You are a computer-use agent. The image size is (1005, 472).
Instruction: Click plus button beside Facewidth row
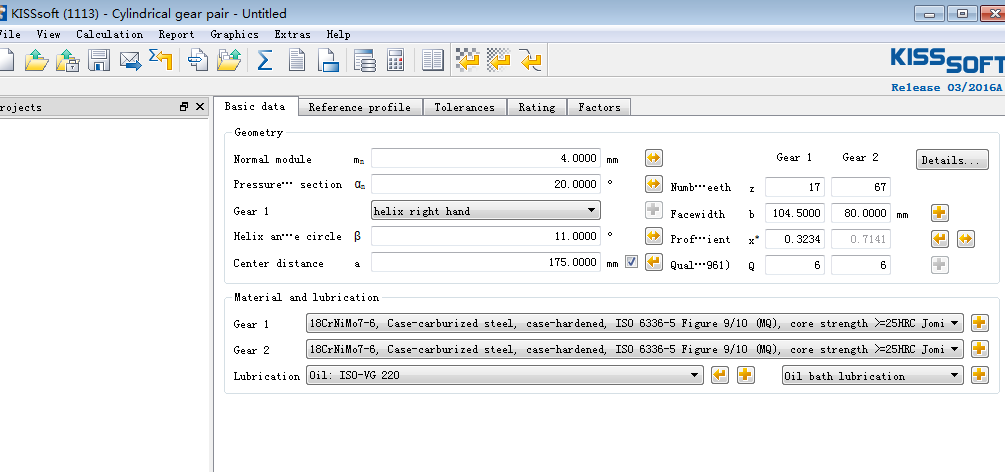pos(940,213)
